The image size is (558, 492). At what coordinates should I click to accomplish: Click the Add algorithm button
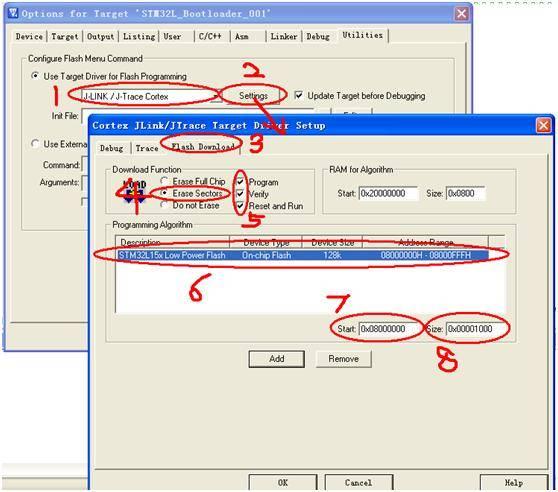pos(277,359)
